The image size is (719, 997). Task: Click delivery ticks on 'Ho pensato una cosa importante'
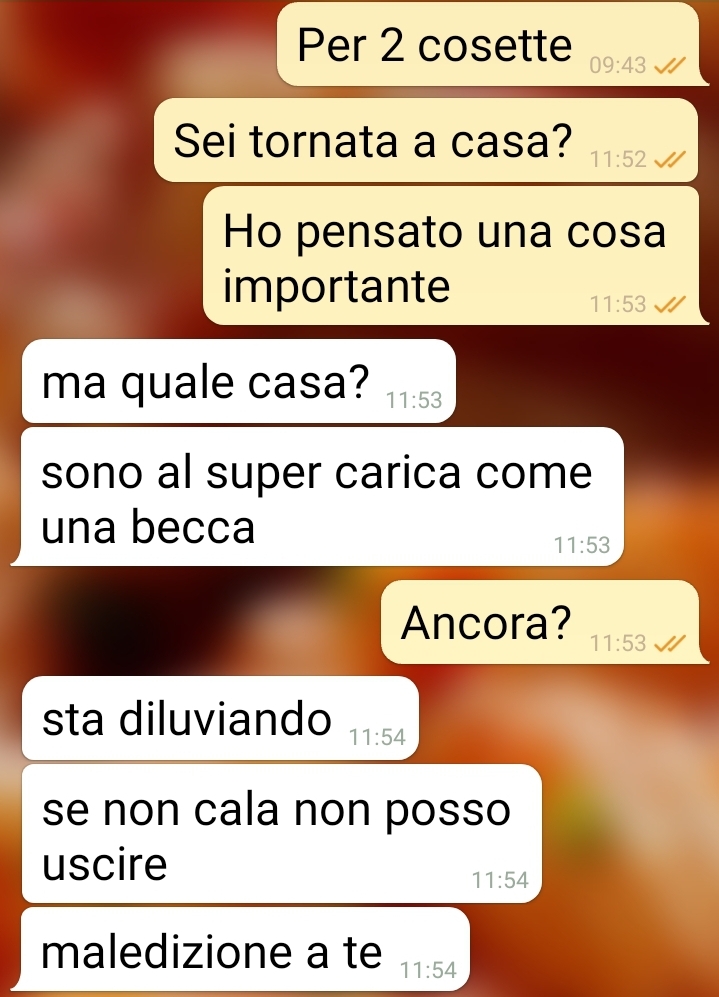[669, 305]
